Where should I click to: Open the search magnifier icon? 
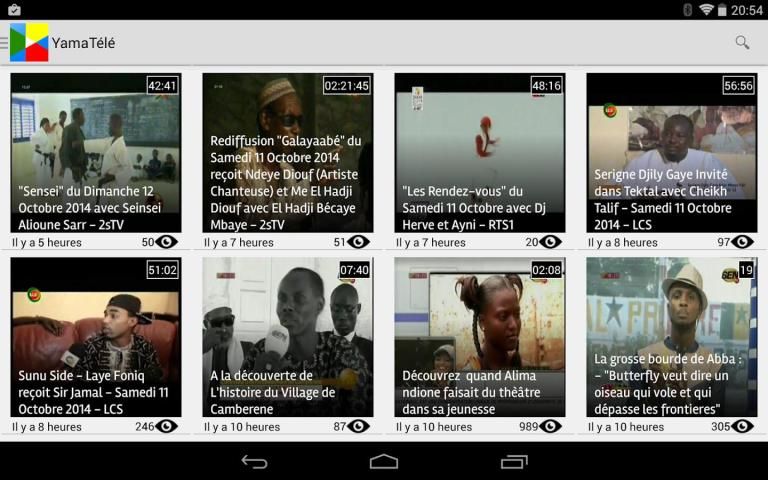[742, 42]
